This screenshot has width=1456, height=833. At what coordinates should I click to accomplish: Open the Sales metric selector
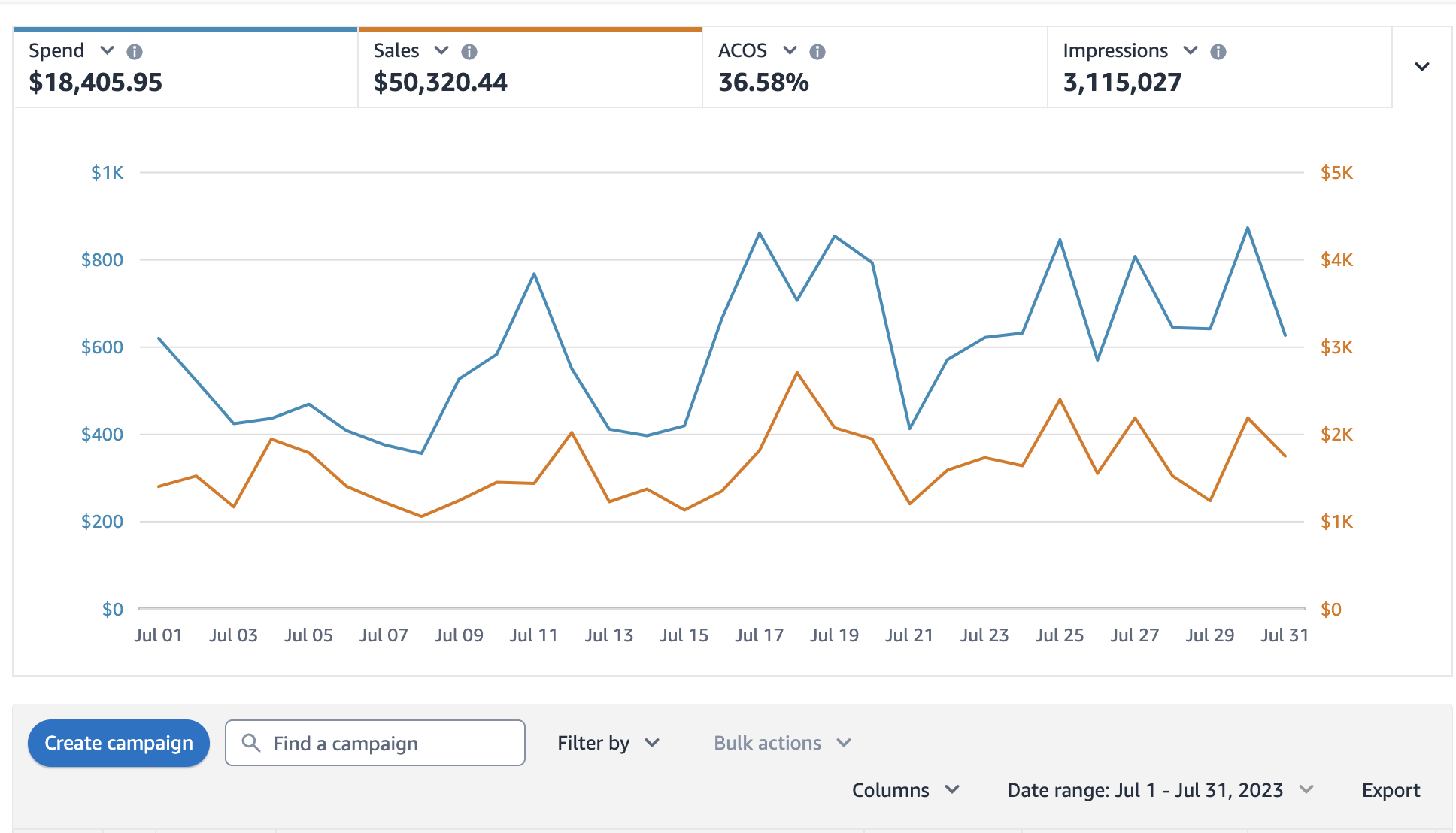441,51
